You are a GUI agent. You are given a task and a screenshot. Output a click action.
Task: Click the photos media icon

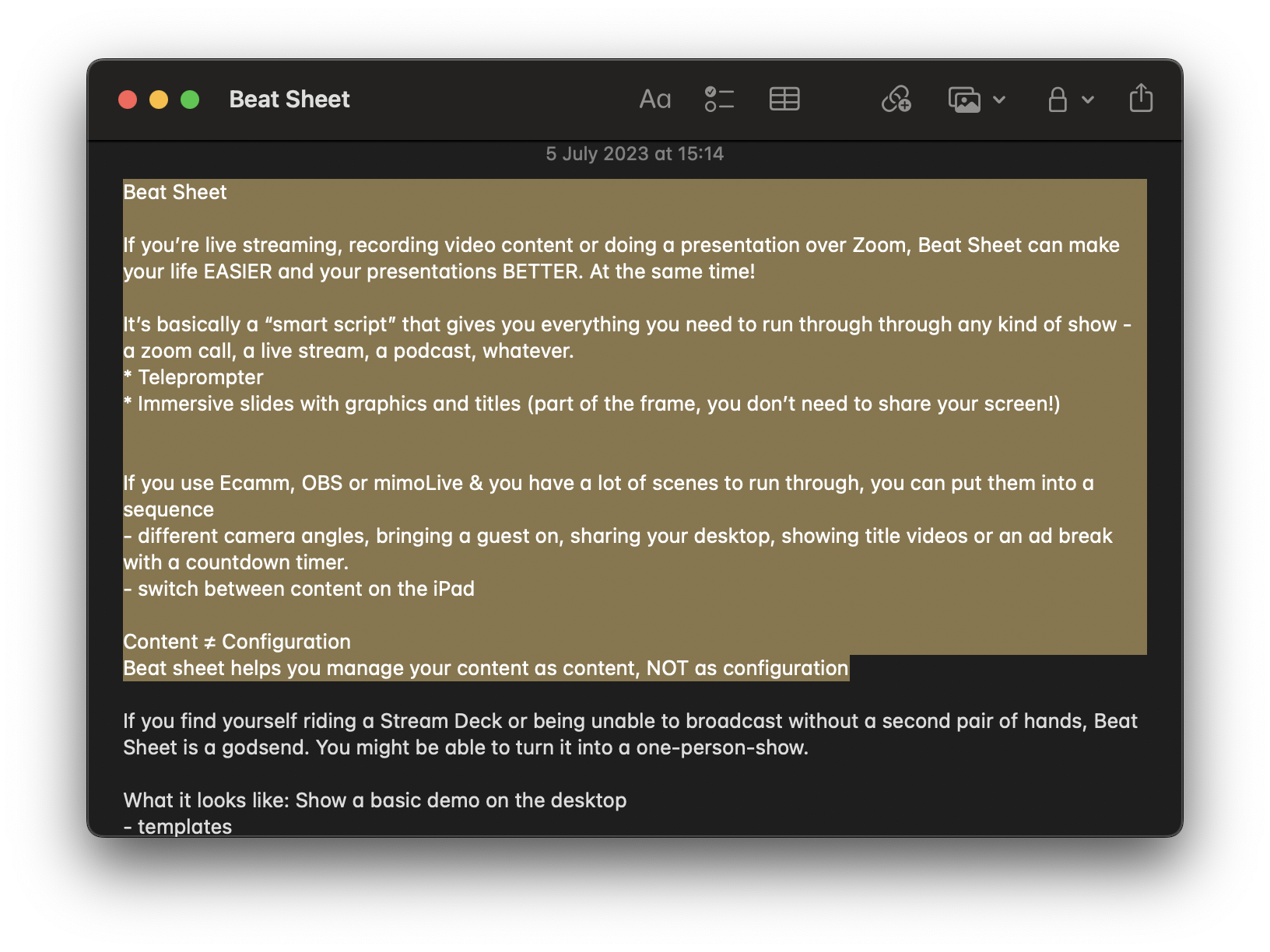click(x=964, y=100)
